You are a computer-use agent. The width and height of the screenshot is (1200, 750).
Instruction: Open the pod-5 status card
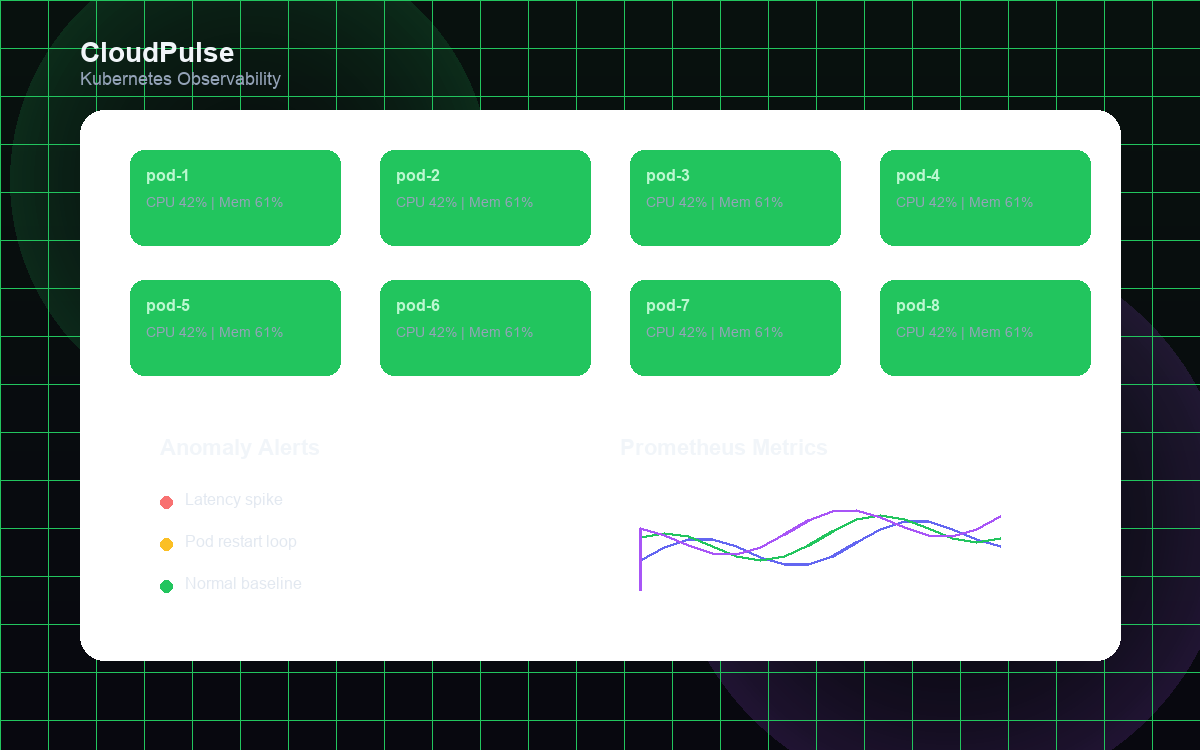tap(235, 328)
